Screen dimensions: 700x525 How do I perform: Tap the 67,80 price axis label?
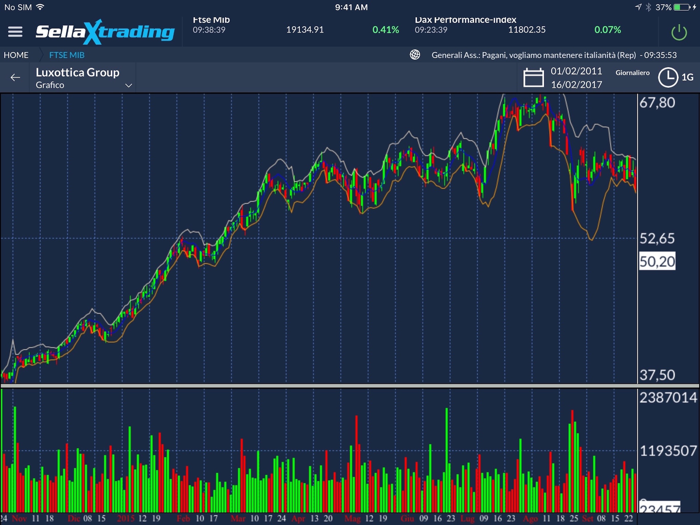tap(657, 103)
